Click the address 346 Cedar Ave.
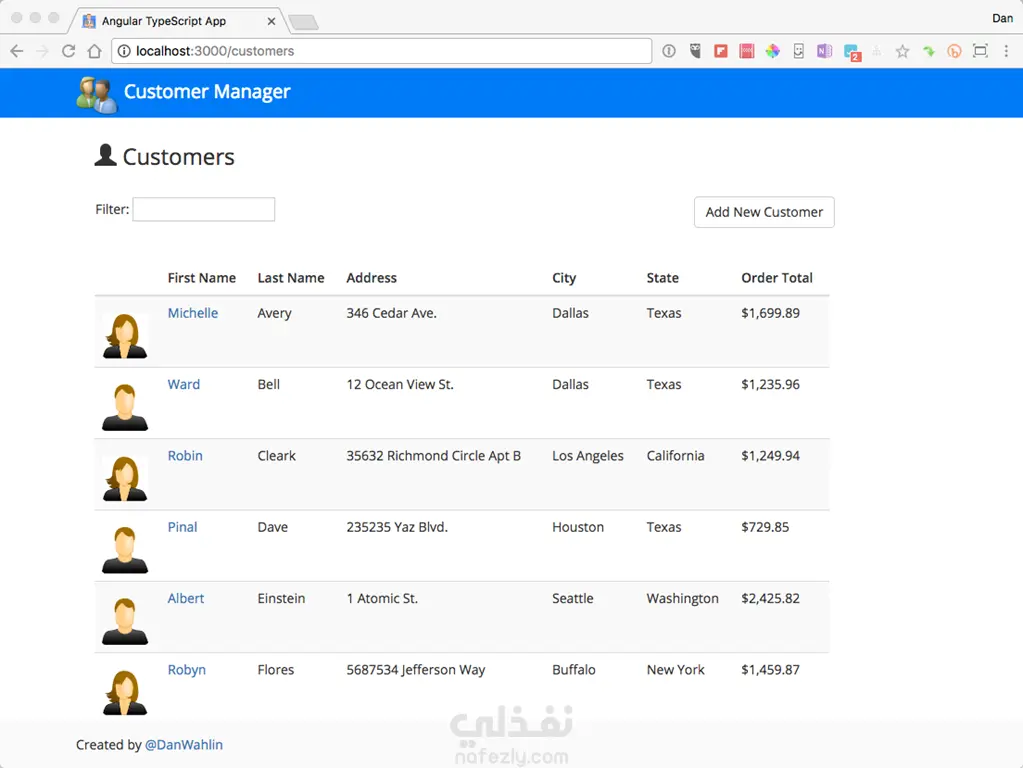Viewport: 1023px width, 768px height. [x=391, y=313]
